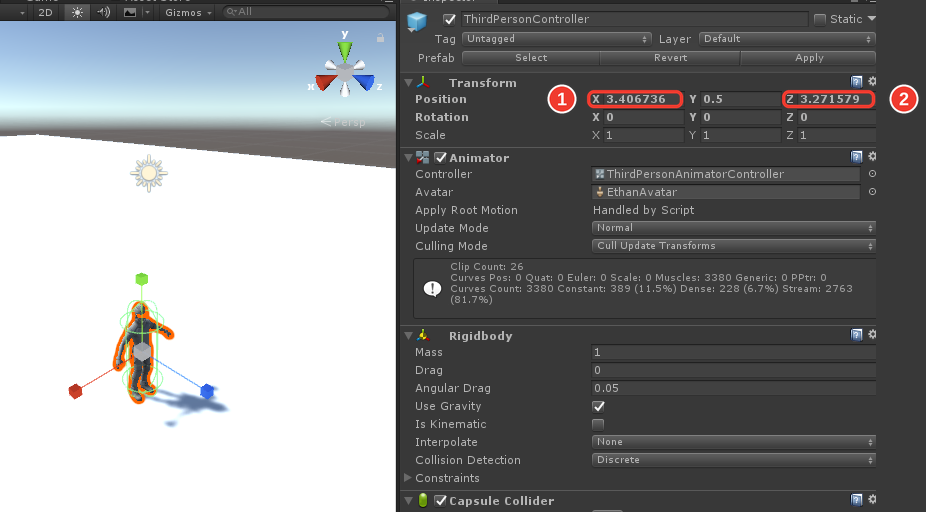Open Rigidbody help book icon
This screenshot has height=512, width=926.
tap(856, 335)
